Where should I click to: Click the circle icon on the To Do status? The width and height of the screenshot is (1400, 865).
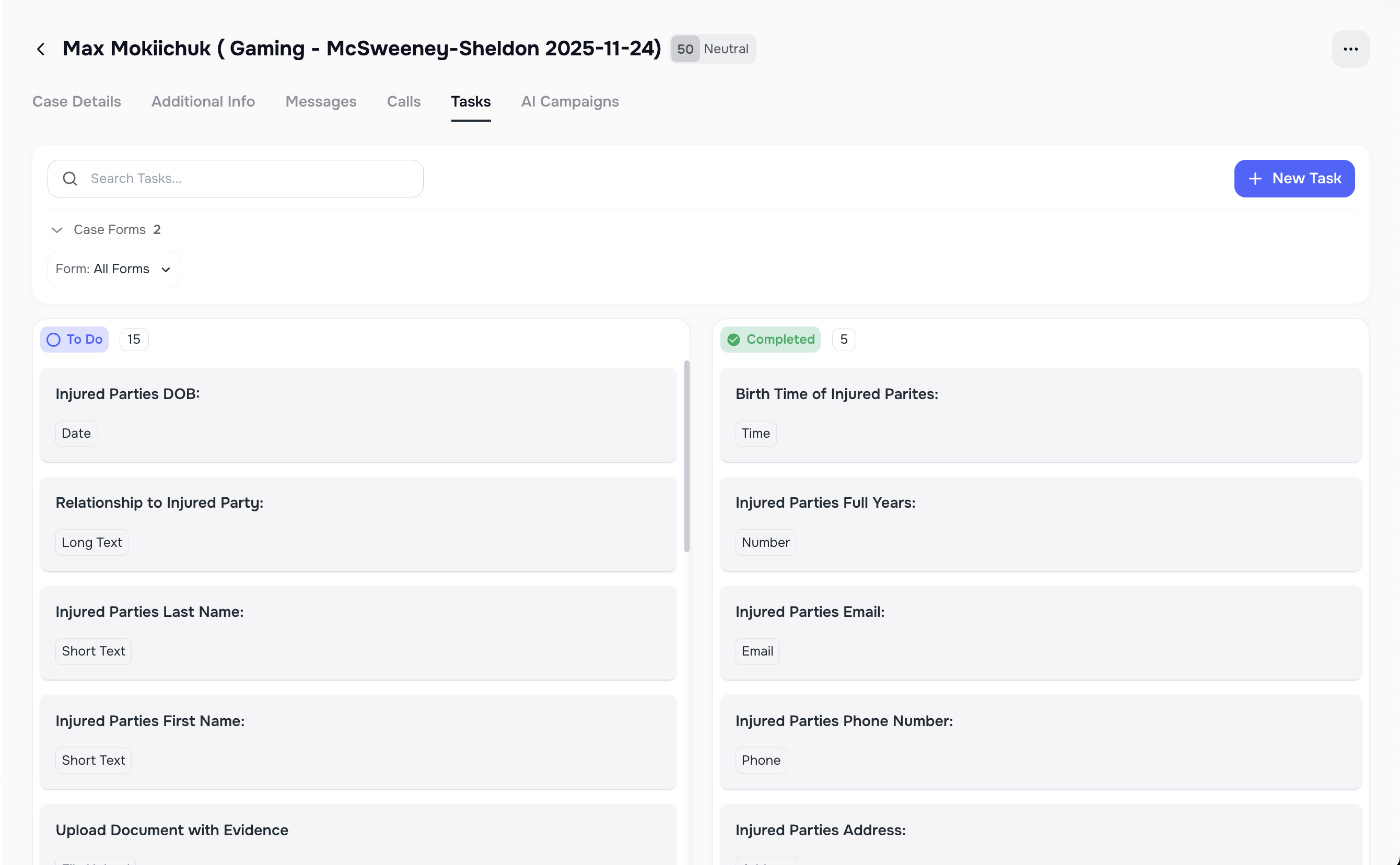(54, 339)
